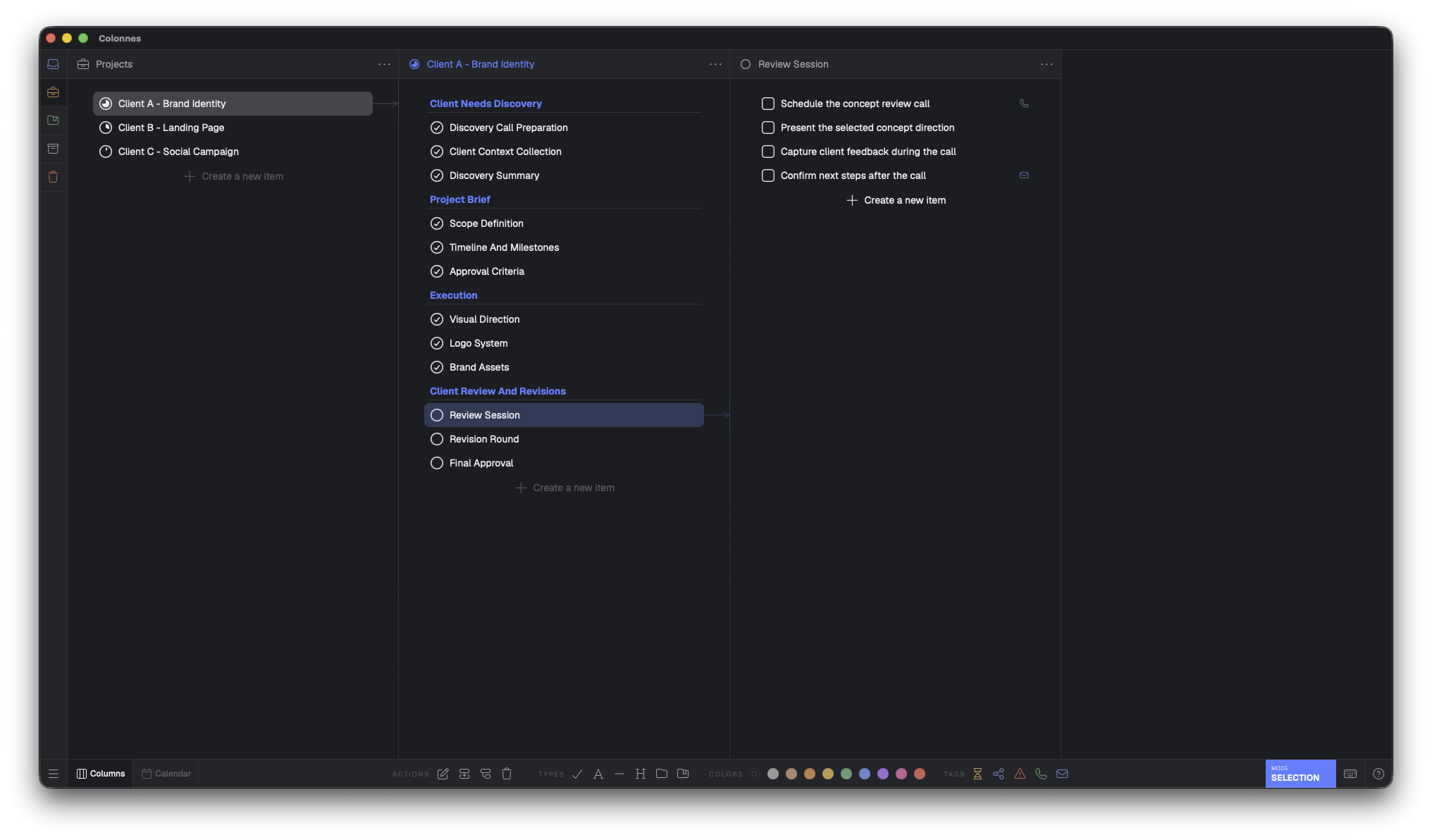The height and width of the screenshot is (840, 1432).
Task: Apply the mail tag in the toolbar
Action: pyautogui.click(x=1062, y=774)
